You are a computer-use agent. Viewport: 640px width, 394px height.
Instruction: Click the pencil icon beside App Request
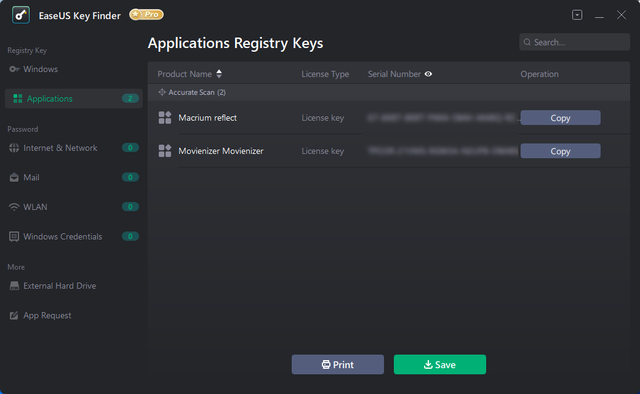(x=14, y=315)
